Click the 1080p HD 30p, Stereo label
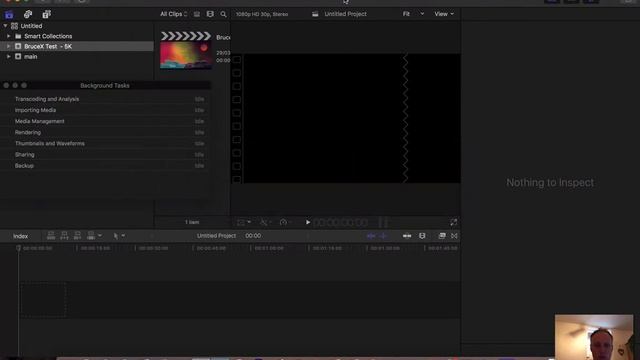Viewport: 640px width, 360px height. pyautogui.click(x=262, y=14)
